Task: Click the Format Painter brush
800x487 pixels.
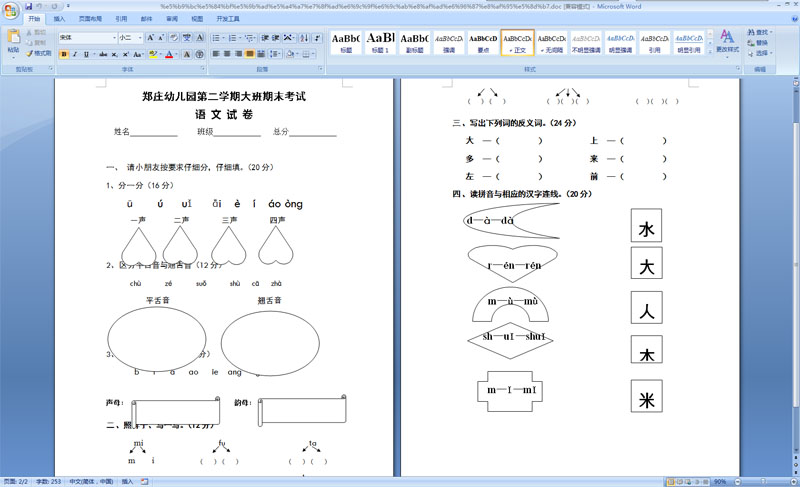Action: [30, 53]
